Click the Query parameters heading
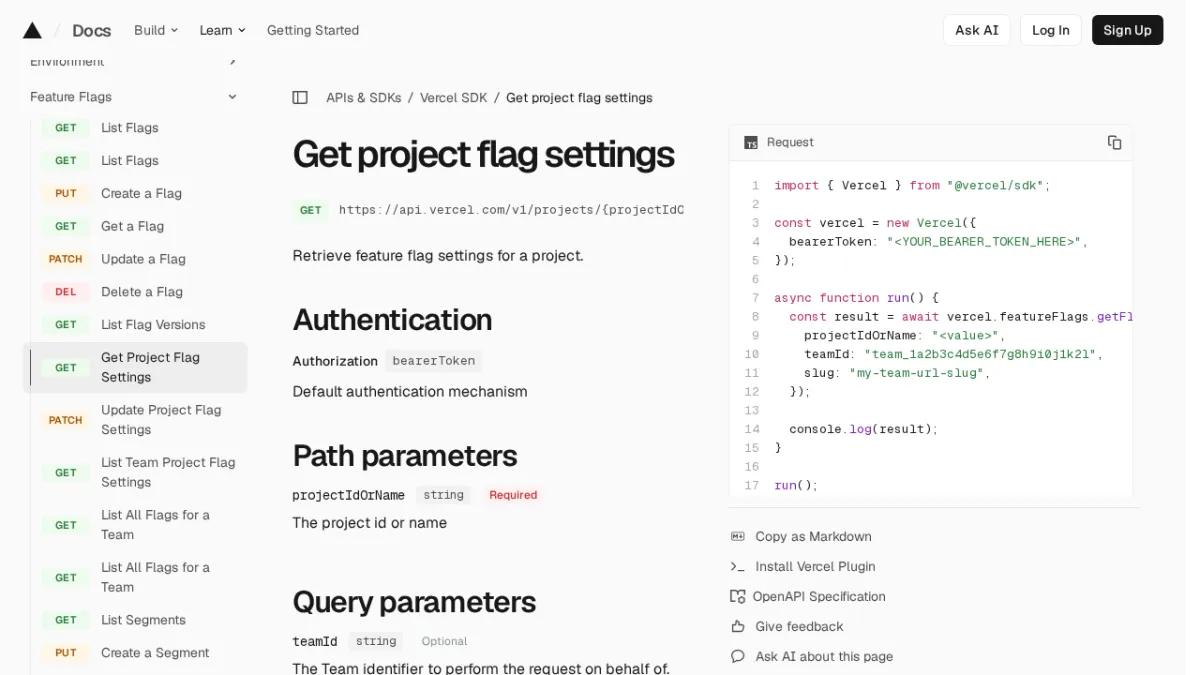The height and width of the screenshot is (675, 1200). point(414,602)
